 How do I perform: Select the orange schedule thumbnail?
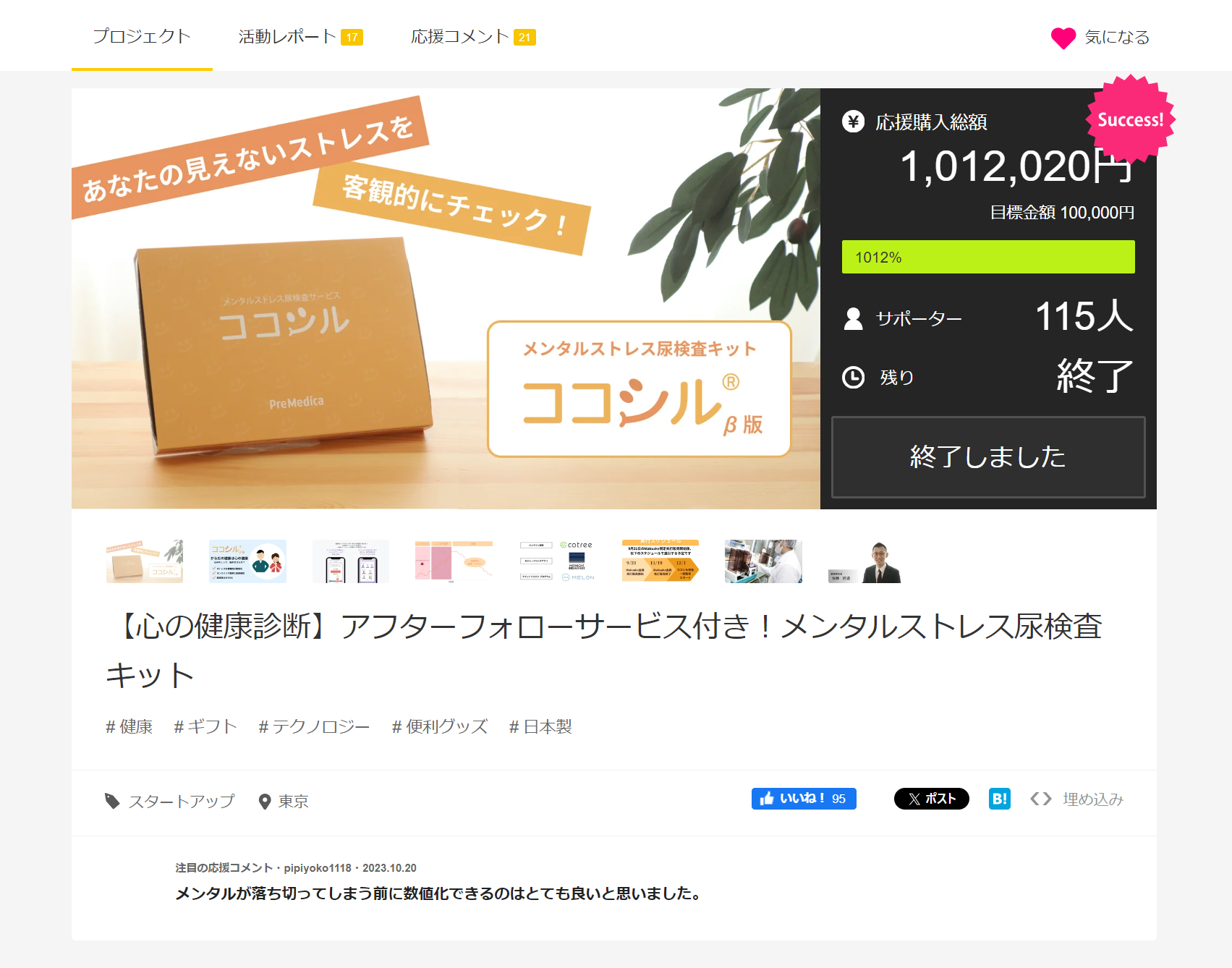coord(660,561)
